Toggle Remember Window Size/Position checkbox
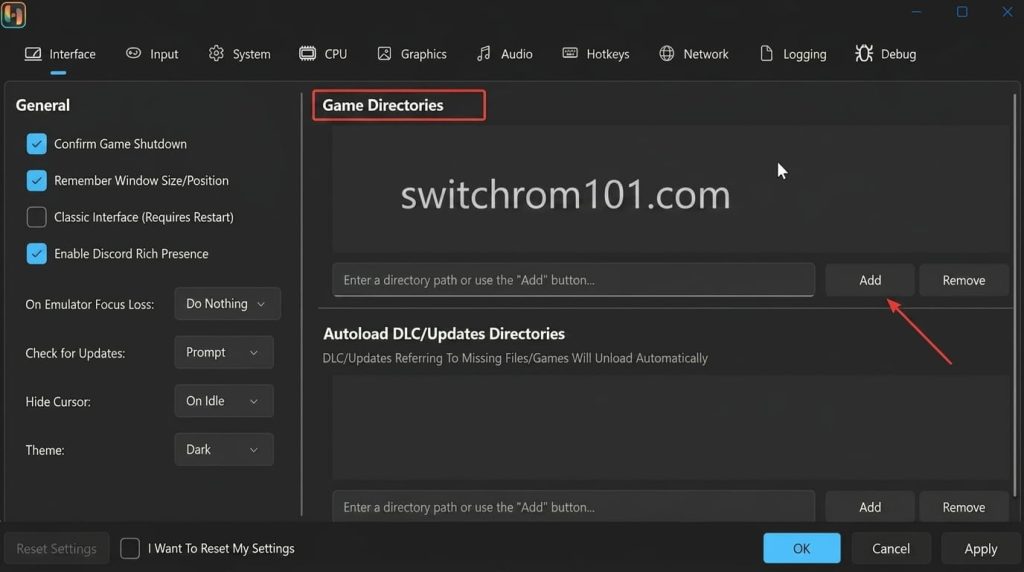Viewport: 1024px width, 572px height. (x=37, y=180)
